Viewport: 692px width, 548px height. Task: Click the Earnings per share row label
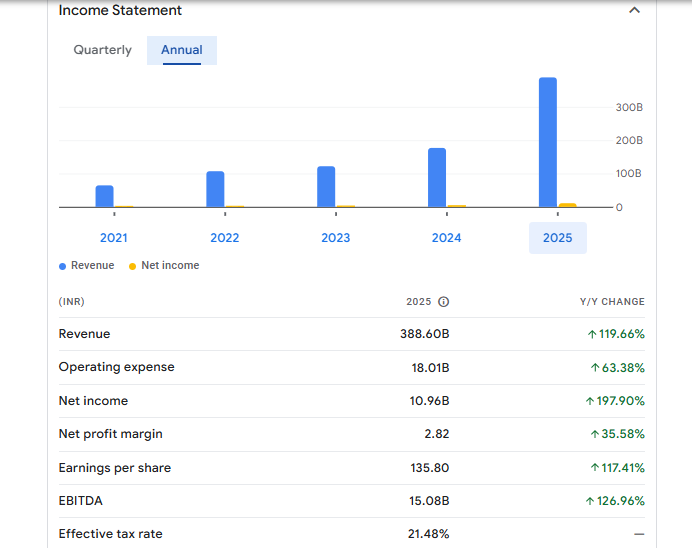pyautogui.click(x=114, y=468)
